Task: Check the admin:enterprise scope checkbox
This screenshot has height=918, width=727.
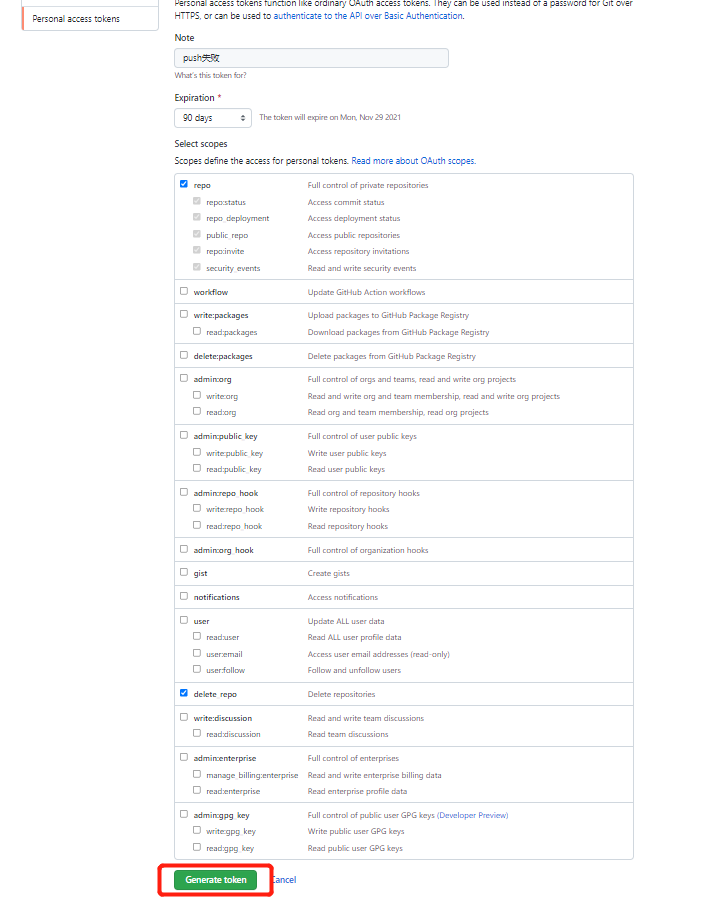Action: (x=184, y=758)
